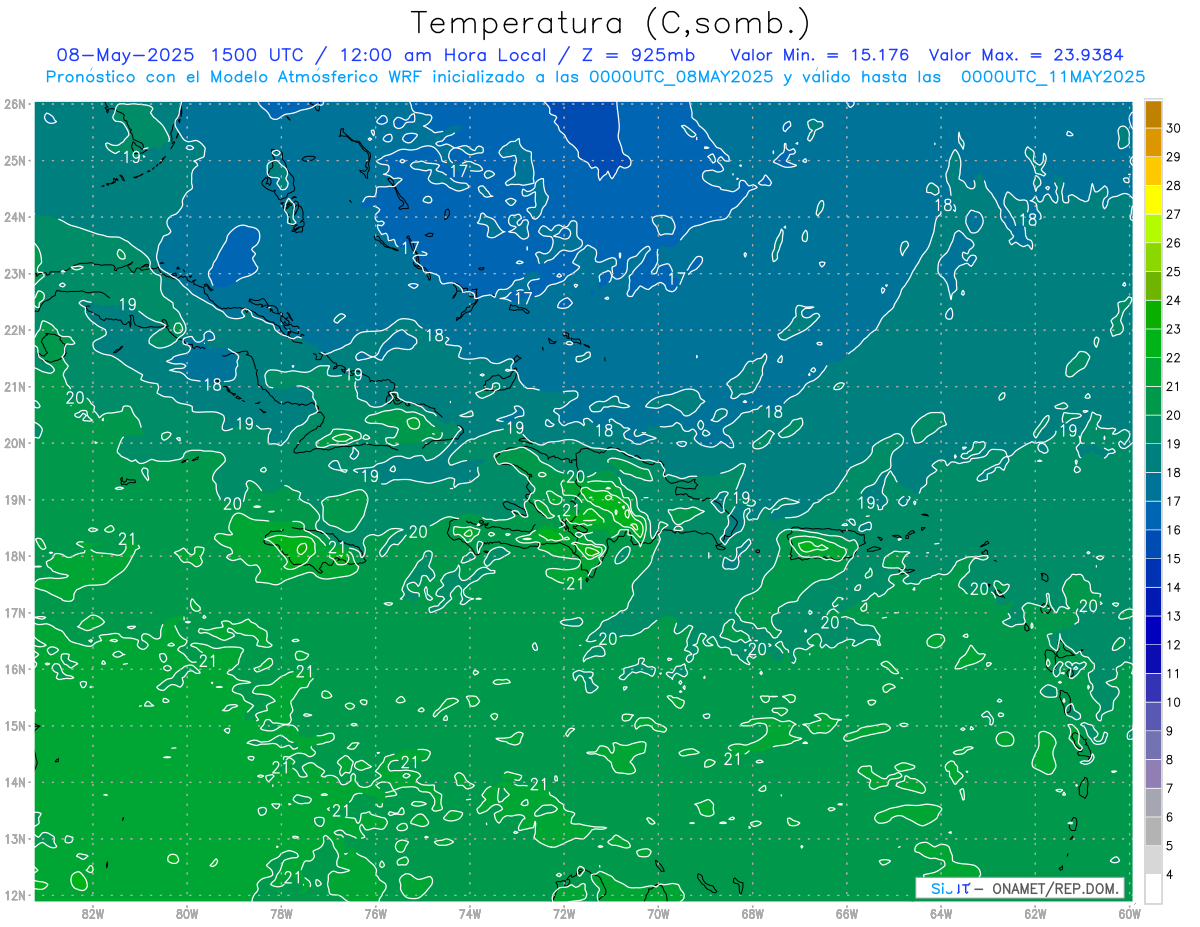Click the '64W' longitude axis label

pos(941,913)
